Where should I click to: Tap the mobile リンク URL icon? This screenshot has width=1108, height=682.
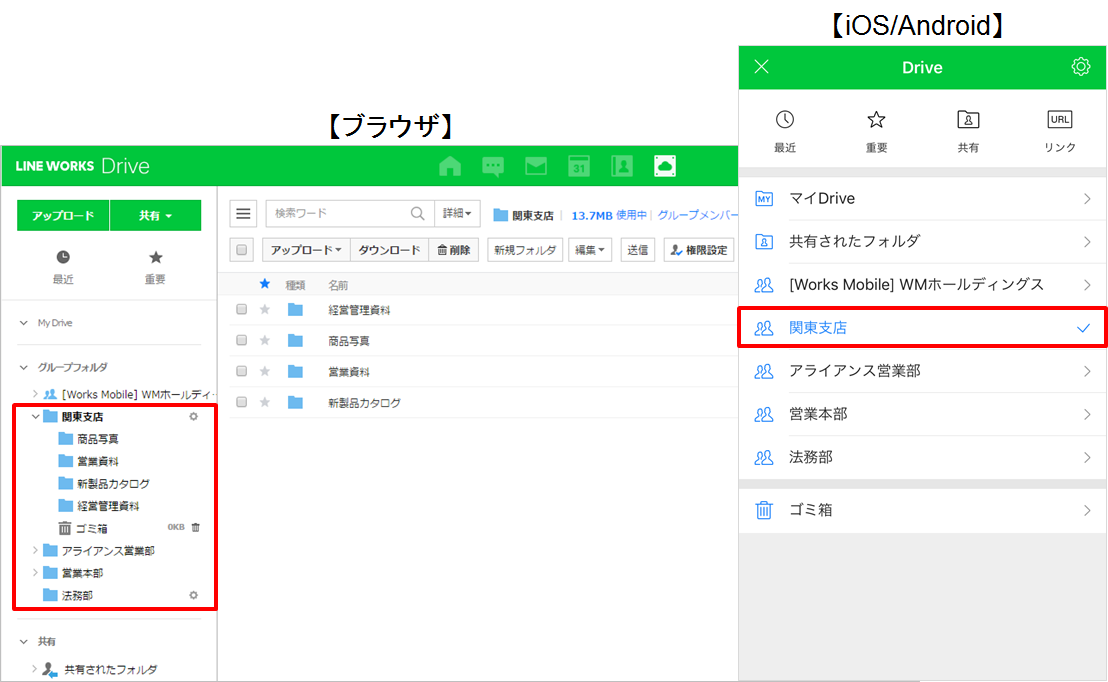coord(1059,120)
